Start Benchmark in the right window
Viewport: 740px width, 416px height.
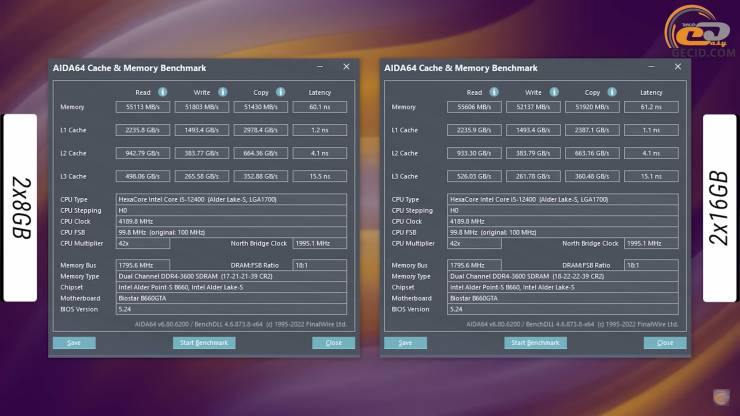pos(535,343)
